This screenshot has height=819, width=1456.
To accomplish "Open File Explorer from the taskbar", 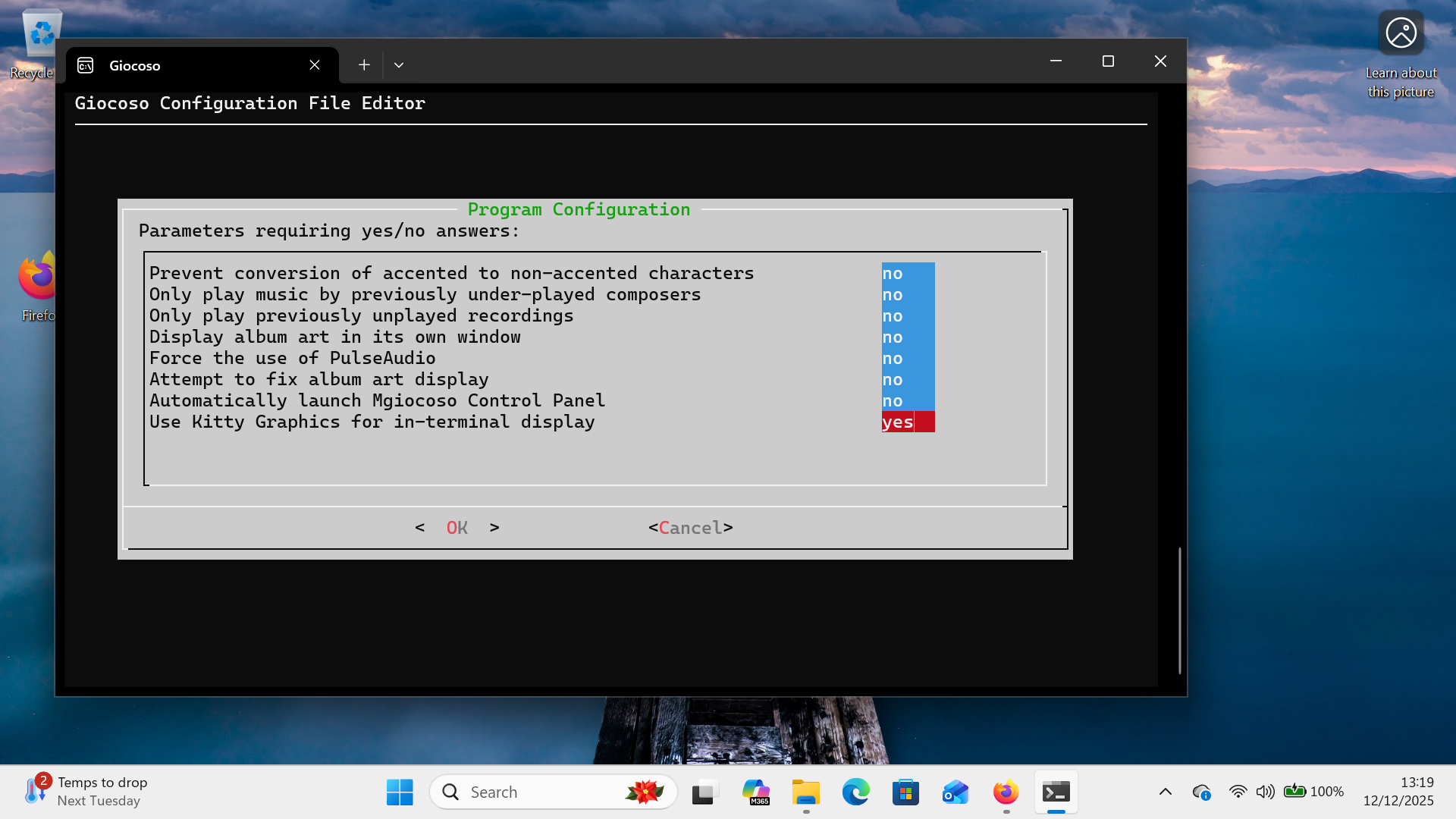I will pos(805,791).
